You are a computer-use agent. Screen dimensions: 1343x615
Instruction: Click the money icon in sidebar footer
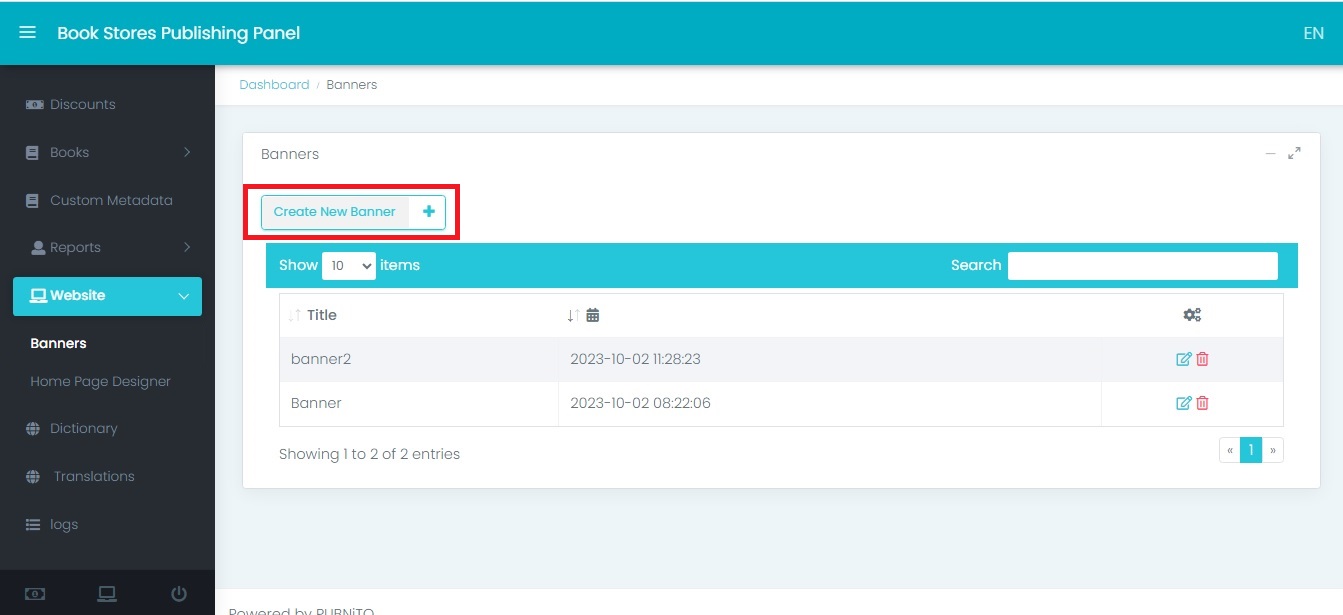point(35,594)
